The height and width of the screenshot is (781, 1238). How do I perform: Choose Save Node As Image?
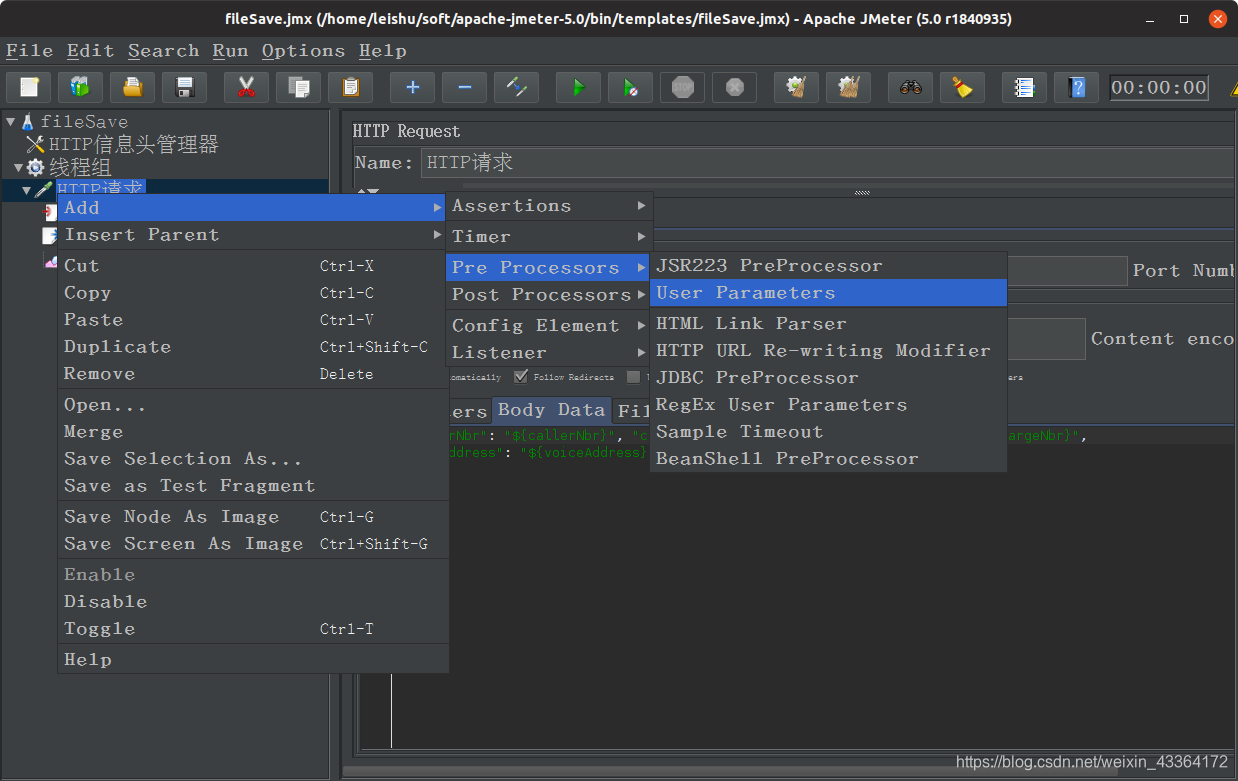(x=253, y=517)
